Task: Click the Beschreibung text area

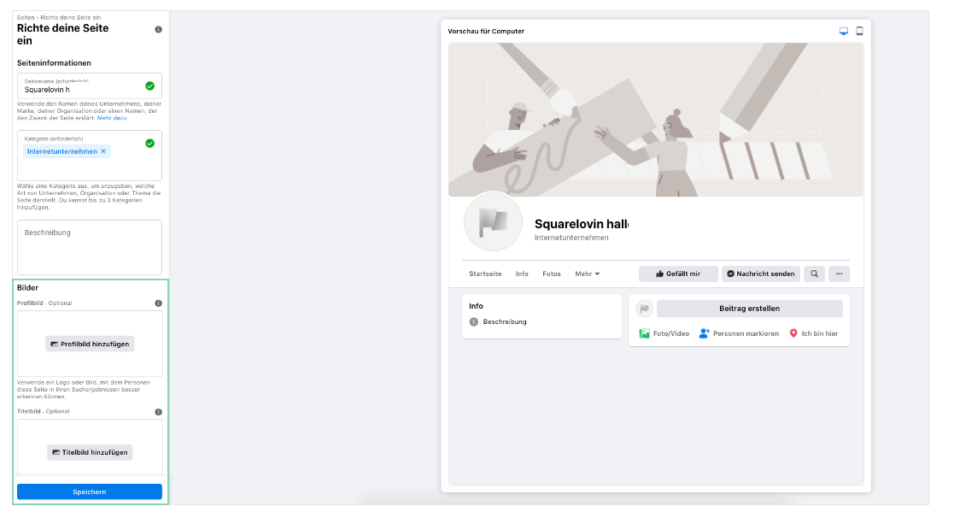Action: pyautogui.click(x=89, y=247)
